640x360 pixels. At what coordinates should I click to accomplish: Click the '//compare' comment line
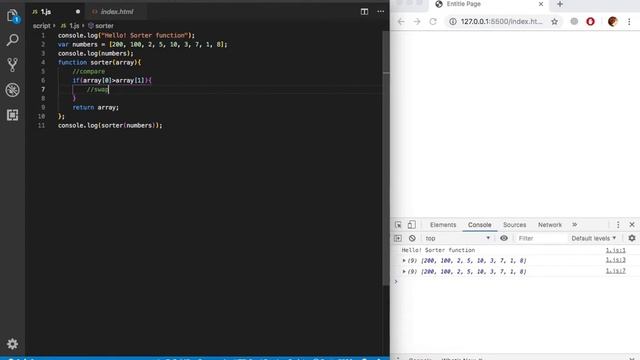(89, 71)
